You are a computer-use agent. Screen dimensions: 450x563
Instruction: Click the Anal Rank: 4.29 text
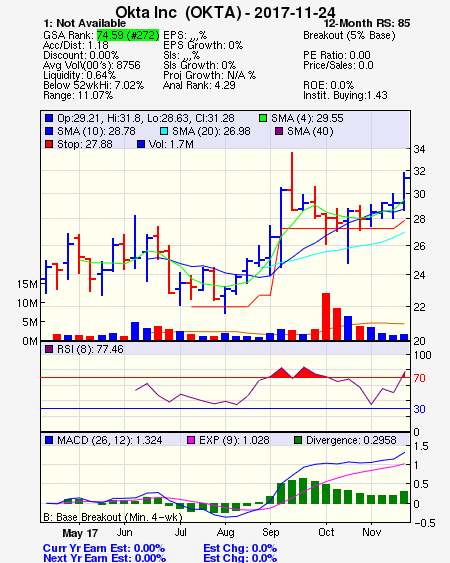(x=199, y=85)
